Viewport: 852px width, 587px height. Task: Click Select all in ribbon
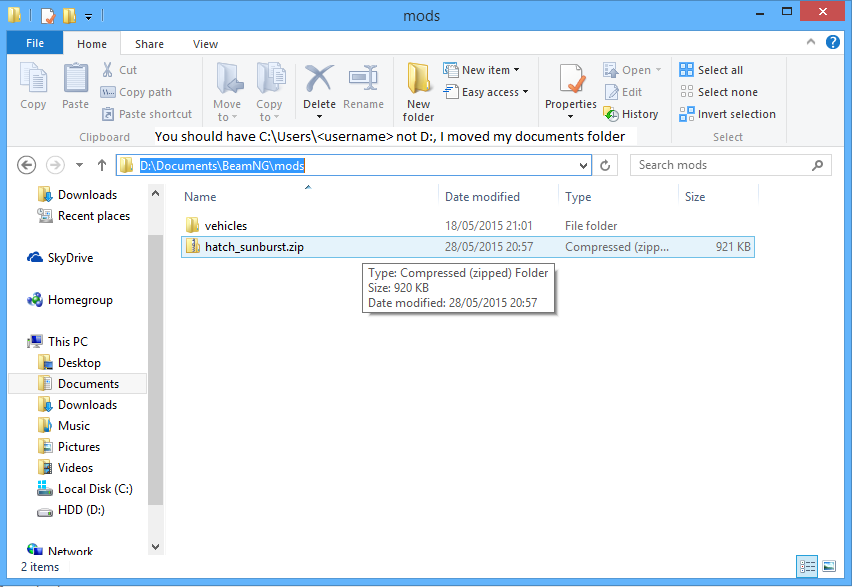tap(711, 70)
